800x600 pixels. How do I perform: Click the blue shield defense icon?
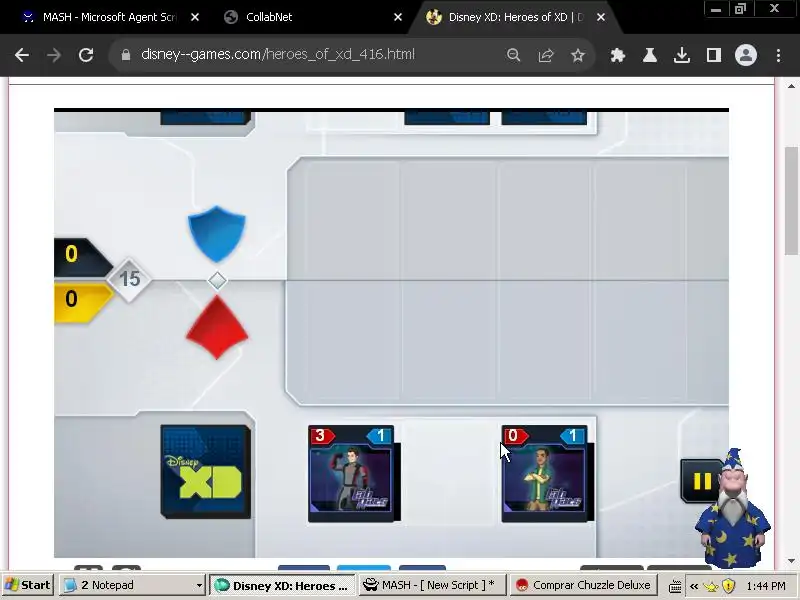tap(217, 234)
